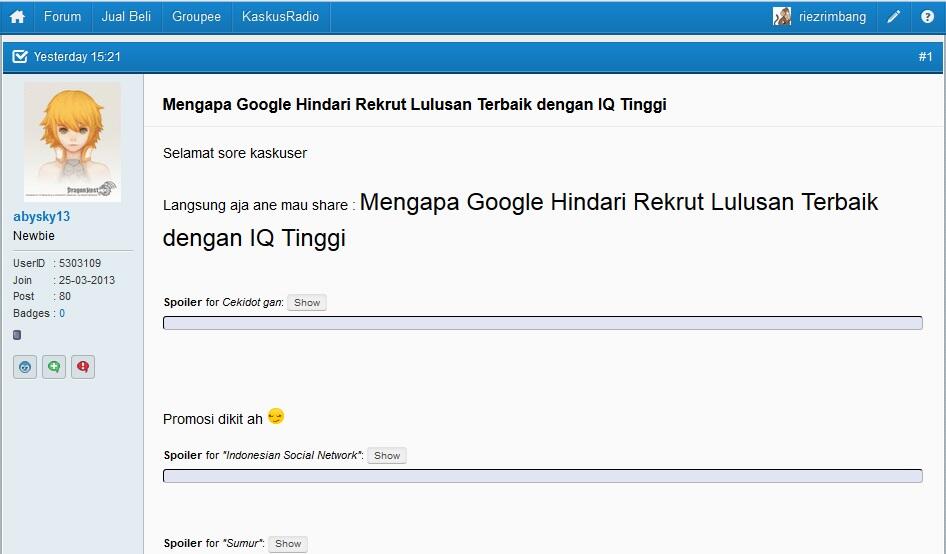
Task: Open abysky13 profile link
Action: (x=42, y=216)
